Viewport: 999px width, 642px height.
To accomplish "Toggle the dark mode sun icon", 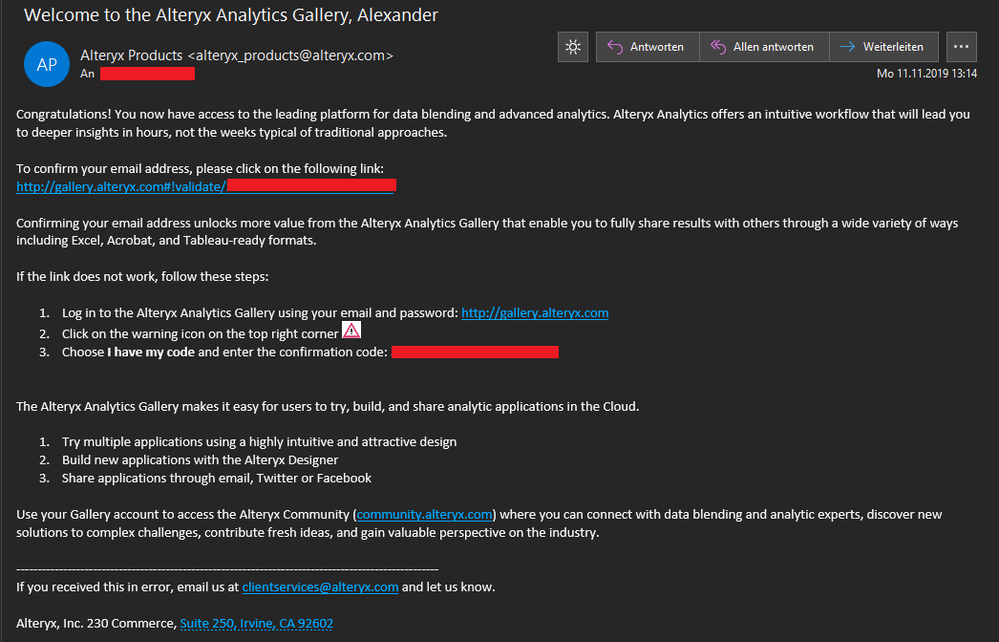I will (x=573, y=47).
